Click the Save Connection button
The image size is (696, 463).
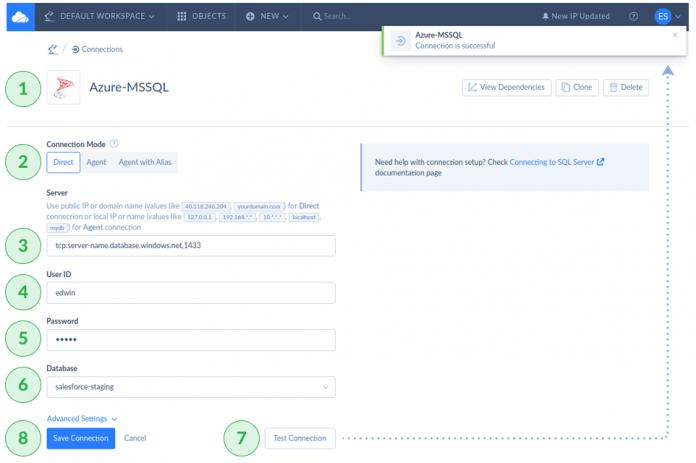[x=81, y=438]
